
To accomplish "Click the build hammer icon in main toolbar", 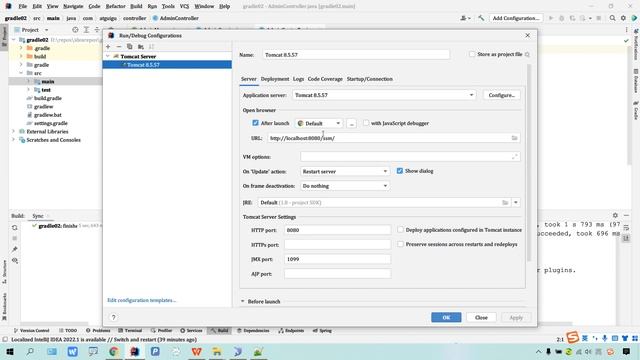I will (x=481, y=18).
